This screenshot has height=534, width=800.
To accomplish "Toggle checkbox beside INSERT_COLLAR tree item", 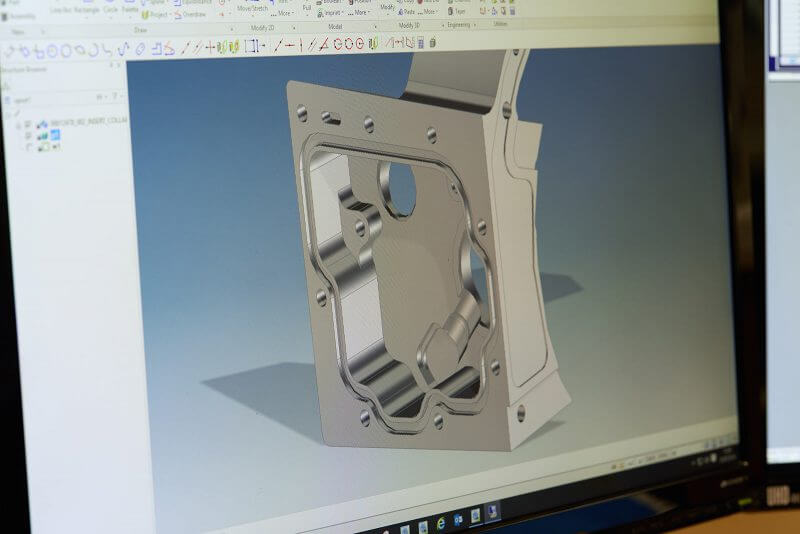I will 29,124.
